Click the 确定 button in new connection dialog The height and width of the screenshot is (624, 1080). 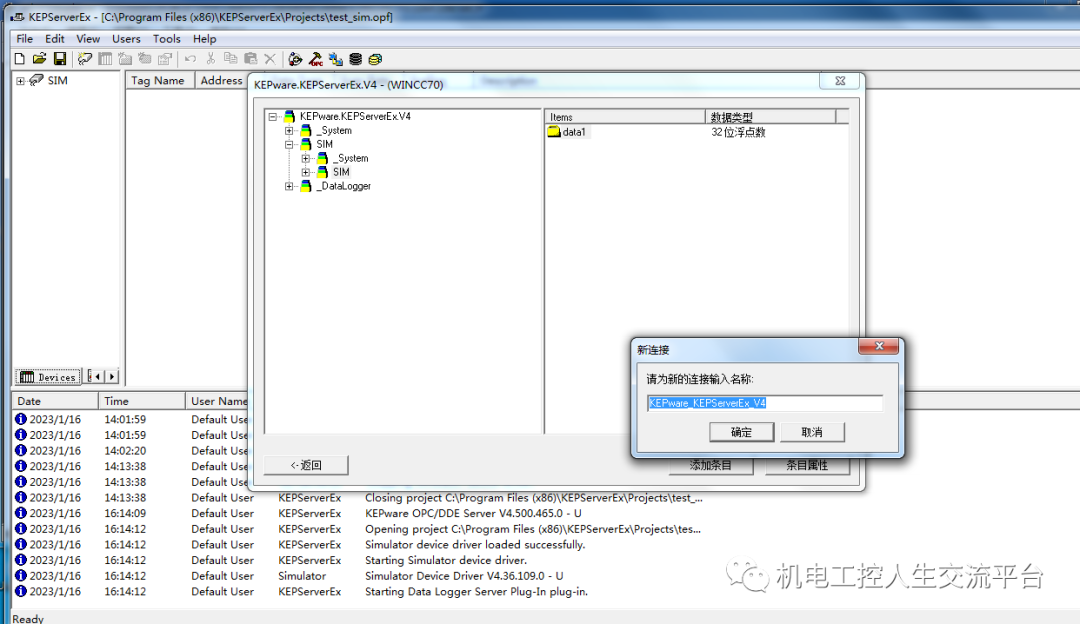(741, 432)
